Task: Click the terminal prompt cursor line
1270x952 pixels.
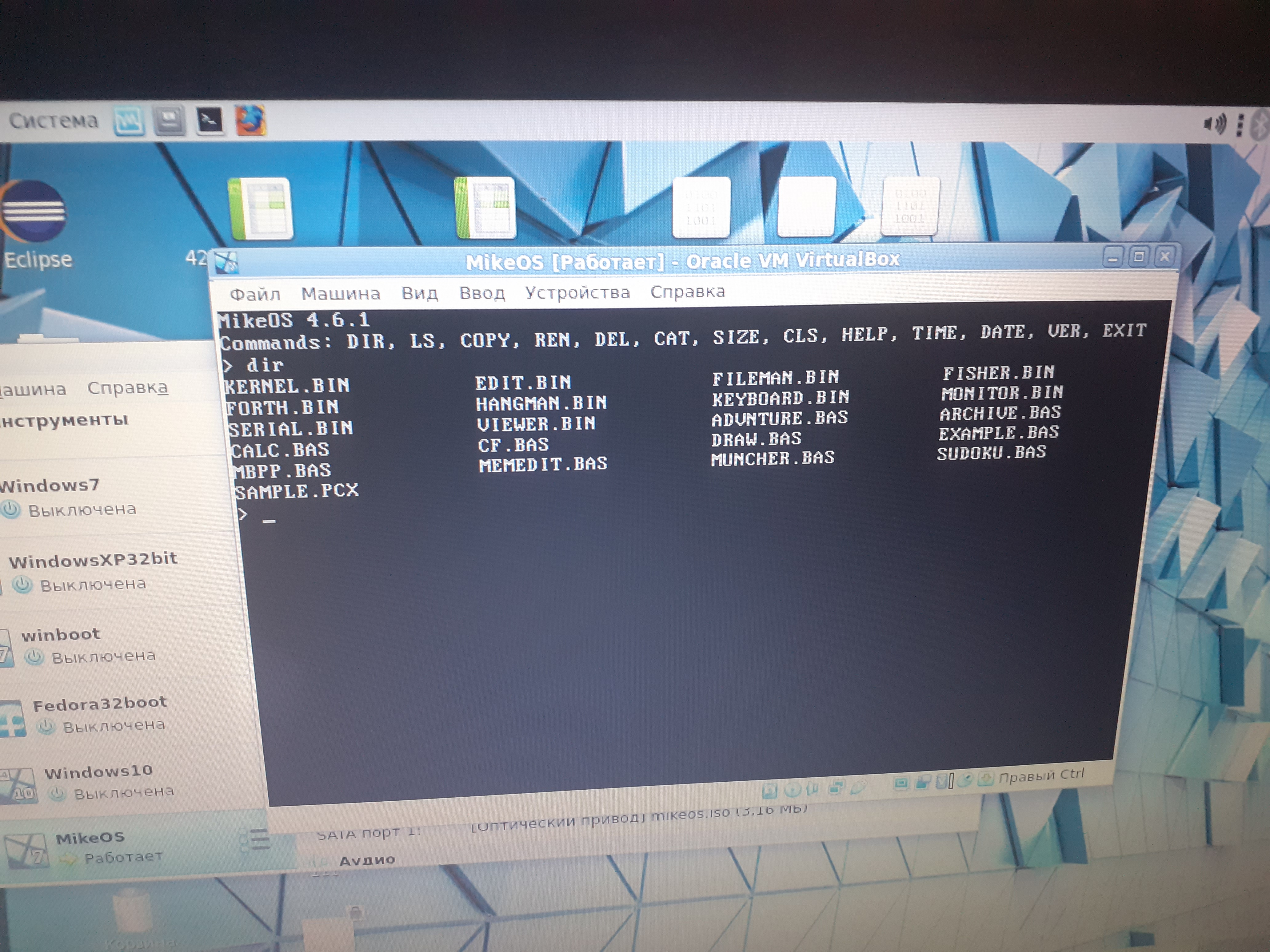Action: 258,515
